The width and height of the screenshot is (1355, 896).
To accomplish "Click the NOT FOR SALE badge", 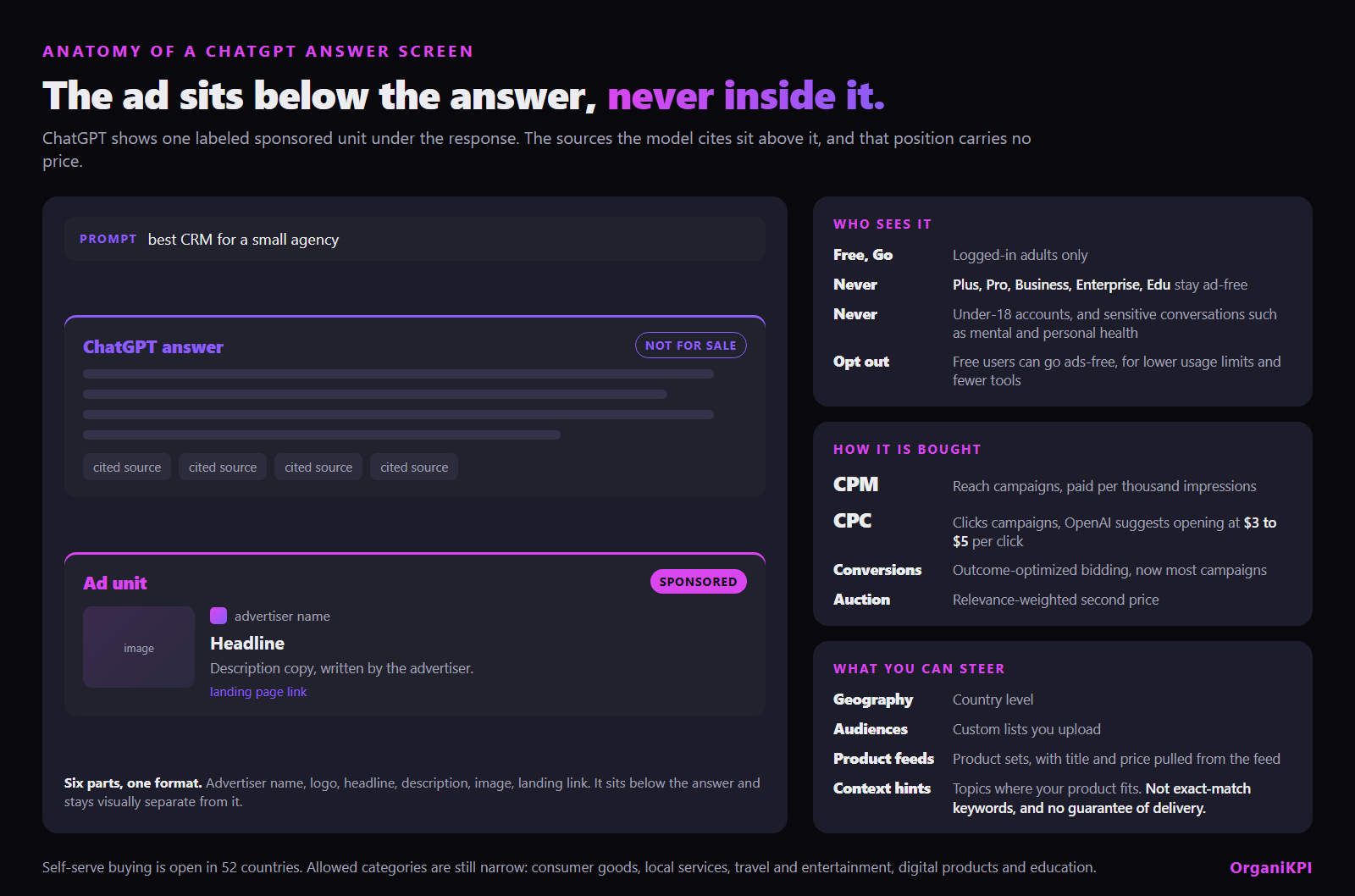I will click(690, 346).
